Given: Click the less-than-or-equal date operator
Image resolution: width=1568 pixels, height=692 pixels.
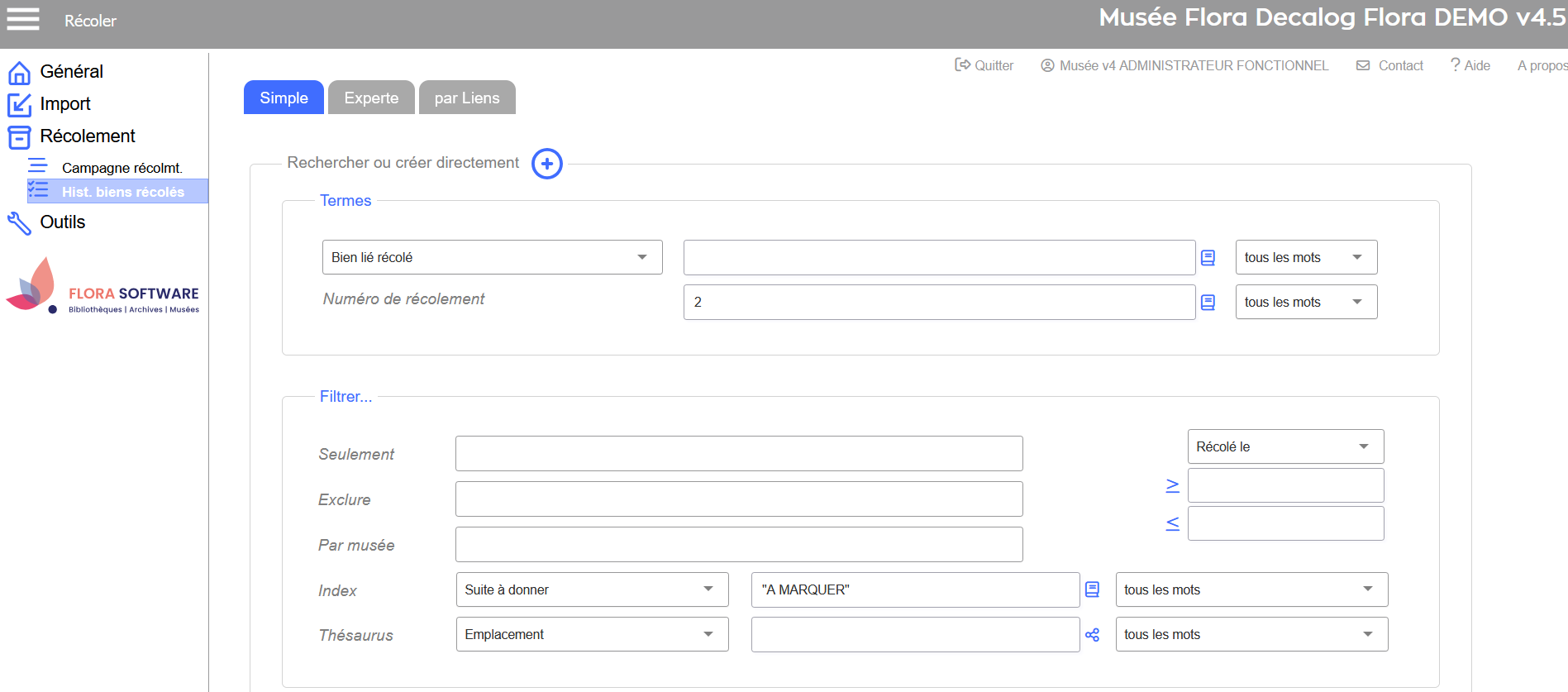Looking at the screenshot, I should click(x=1172, y=523).
